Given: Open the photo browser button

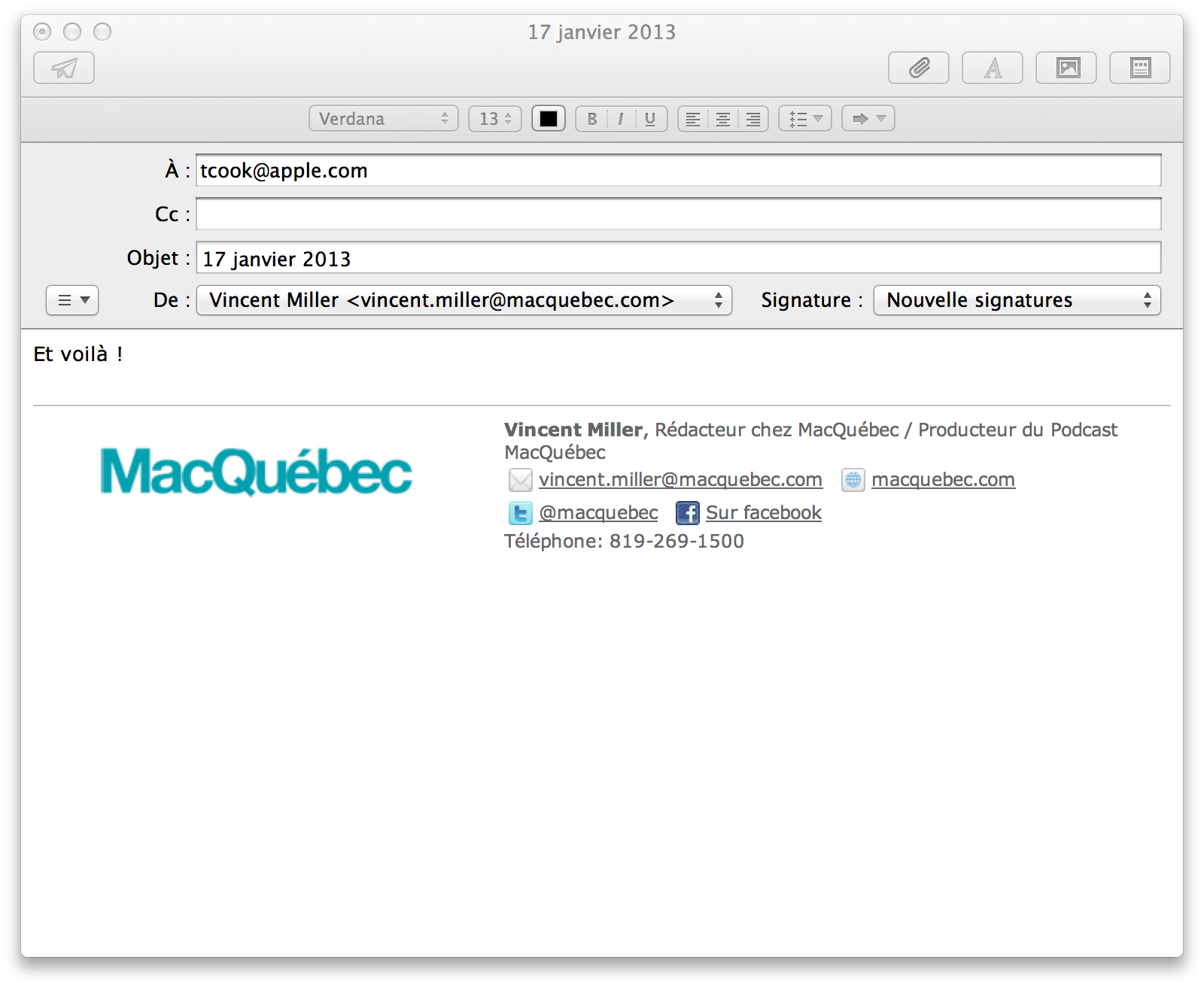Looking at the screenshot, I should click(1066, 68).
